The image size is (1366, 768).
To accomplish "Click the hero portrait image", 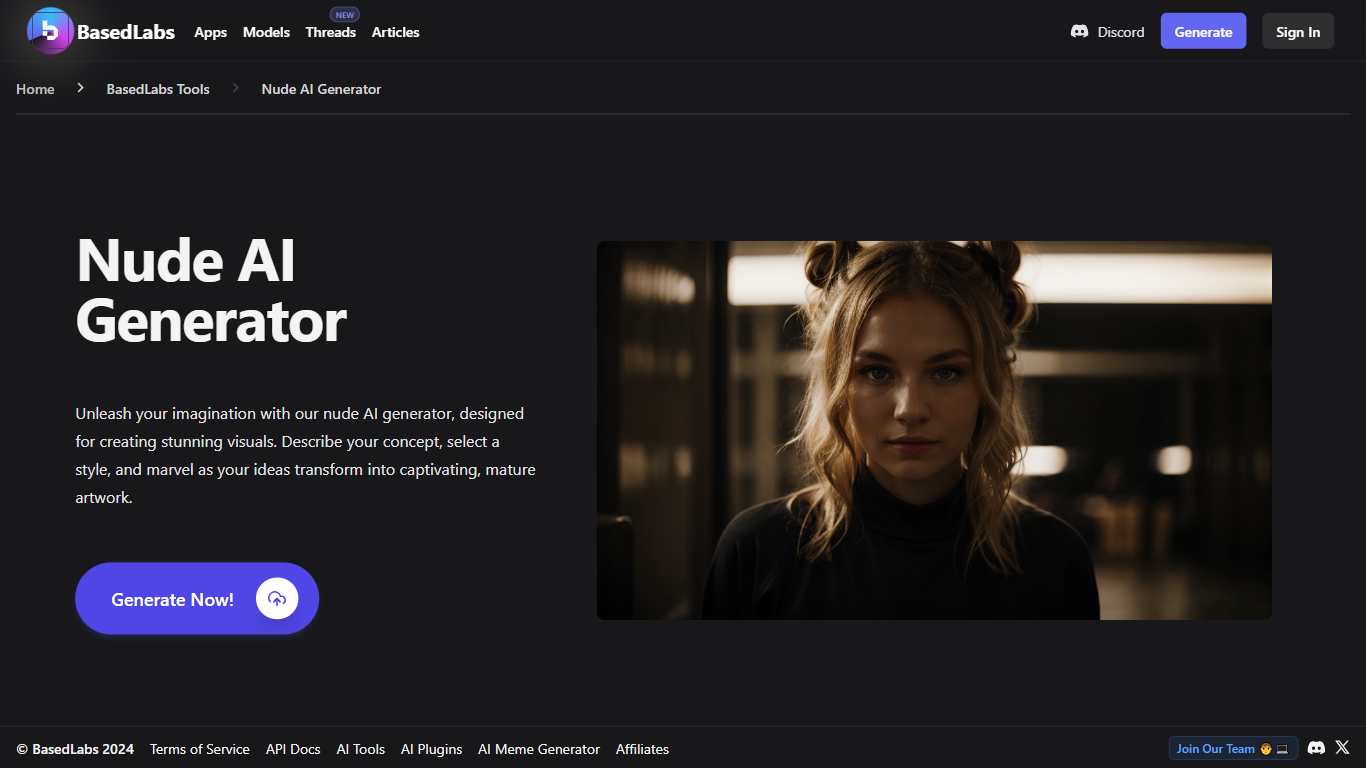I will click(934, 430).
